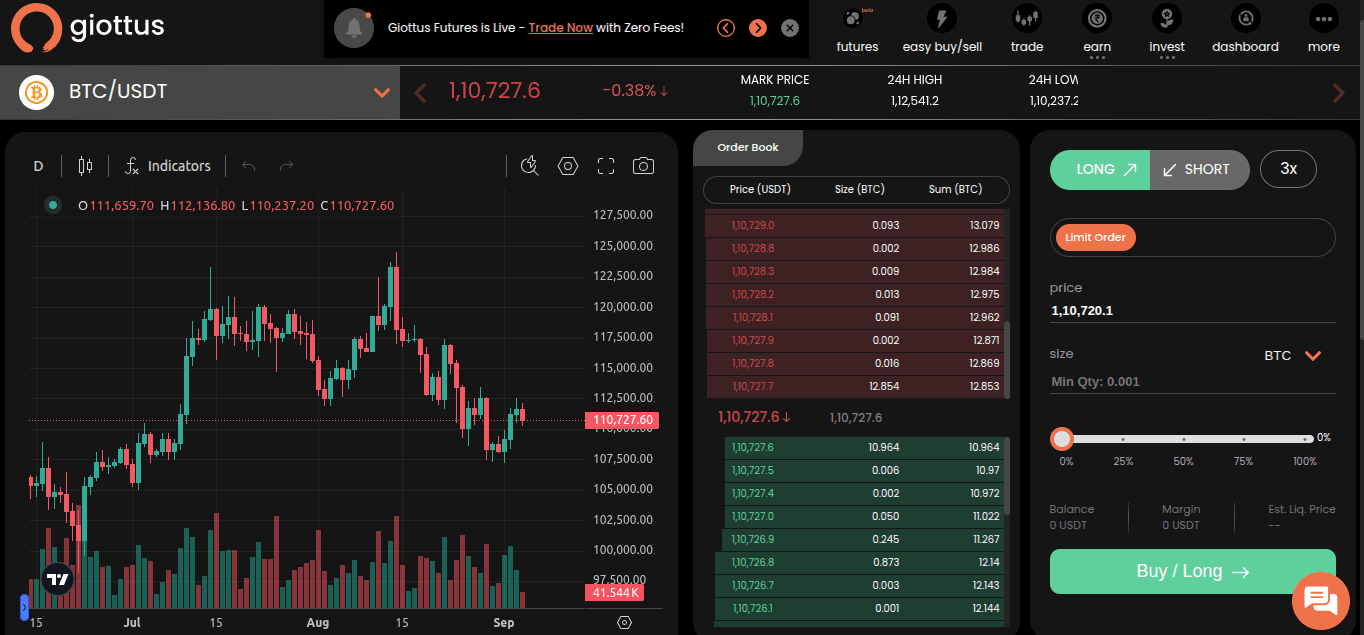Click the size slider handle
This screenshot has width=1364, height=635.
point(1062,439)
